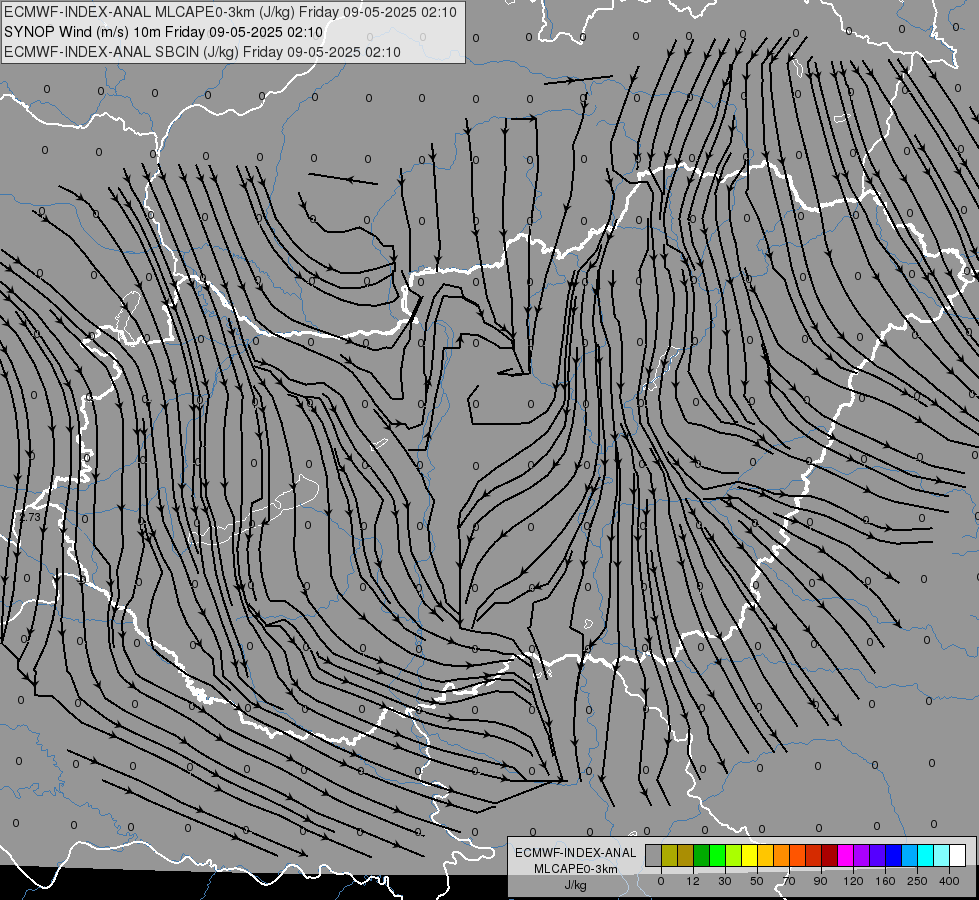Click the legend tick label 120

853,881
